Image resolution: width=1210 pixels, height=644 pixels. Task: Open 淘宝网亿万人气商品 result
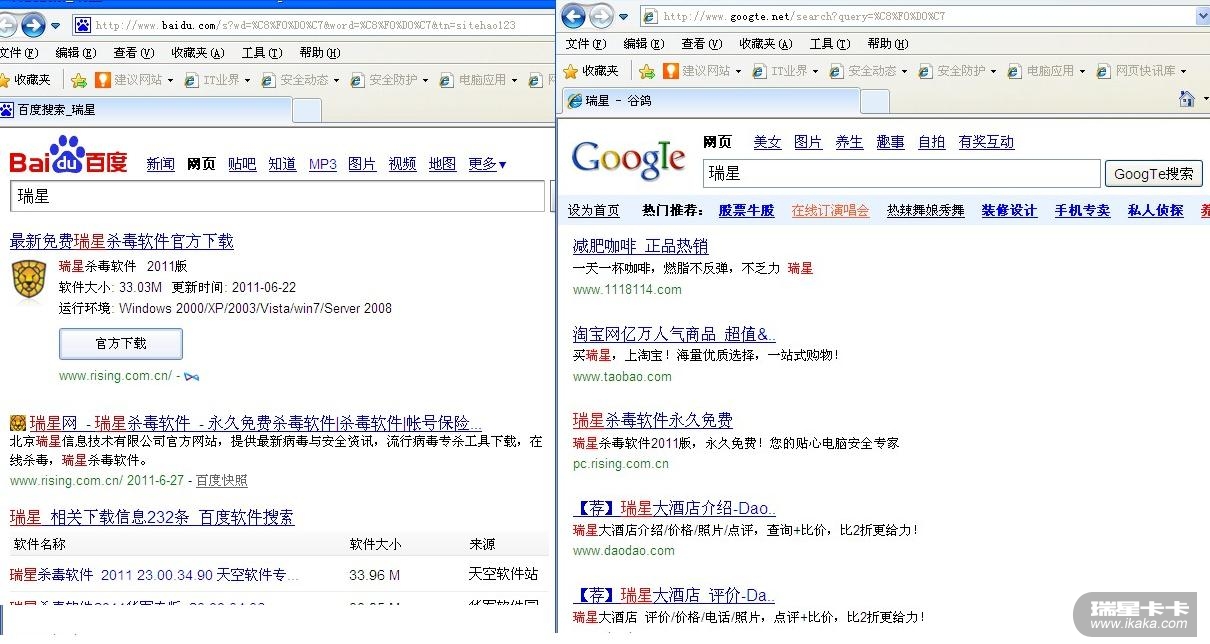(674, 334)
